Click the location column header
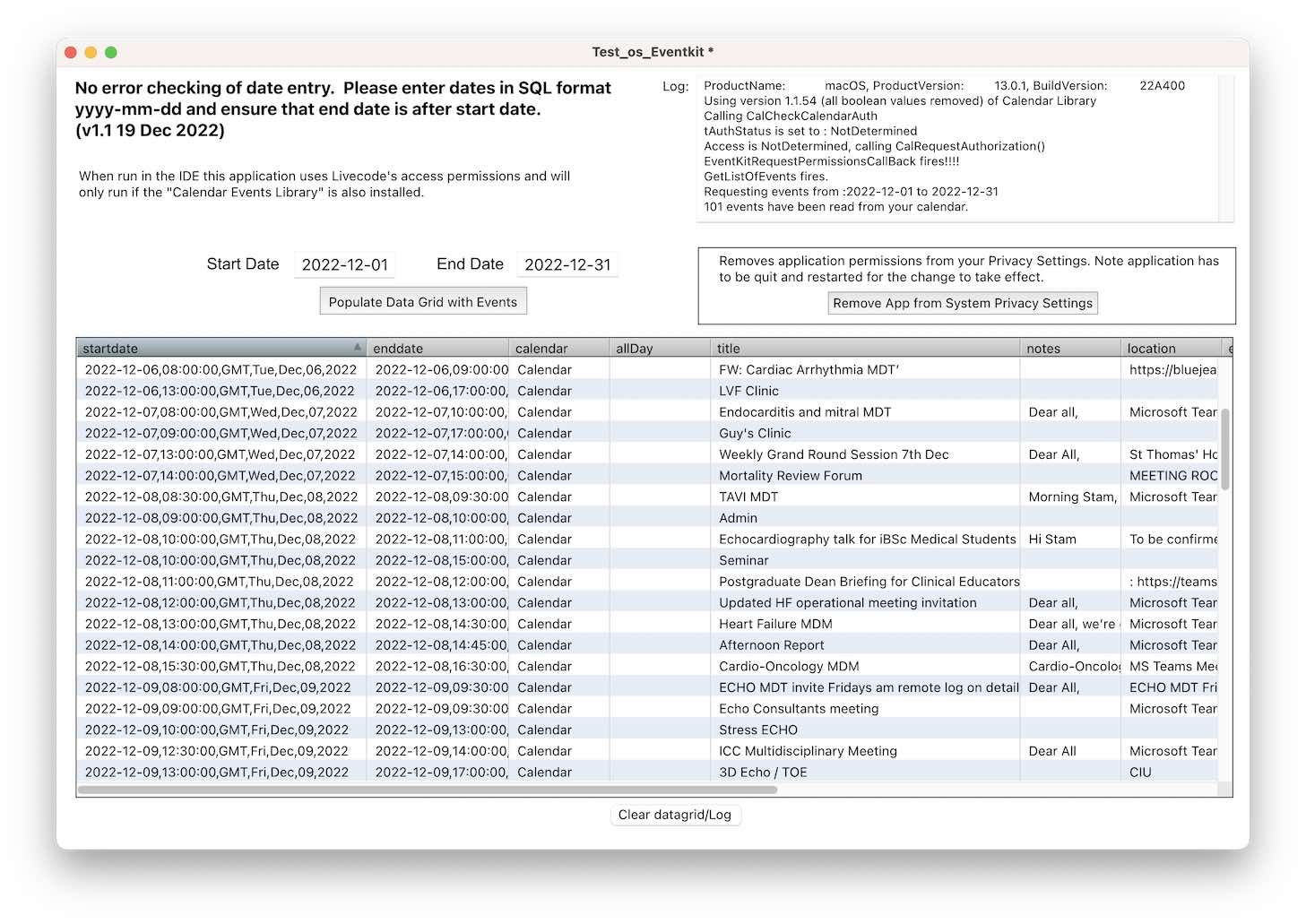The width and height of the screenshot is (1306, 924). (1169, 349)
